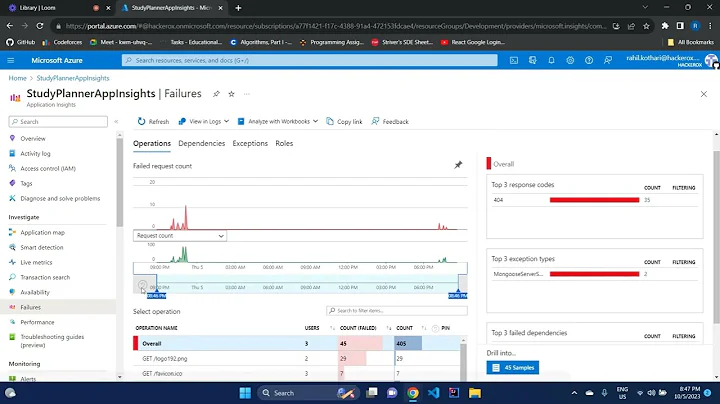Collapse the left menu with double chevron
The width and height of the screenshot is (720, 404).
[116, 122]
